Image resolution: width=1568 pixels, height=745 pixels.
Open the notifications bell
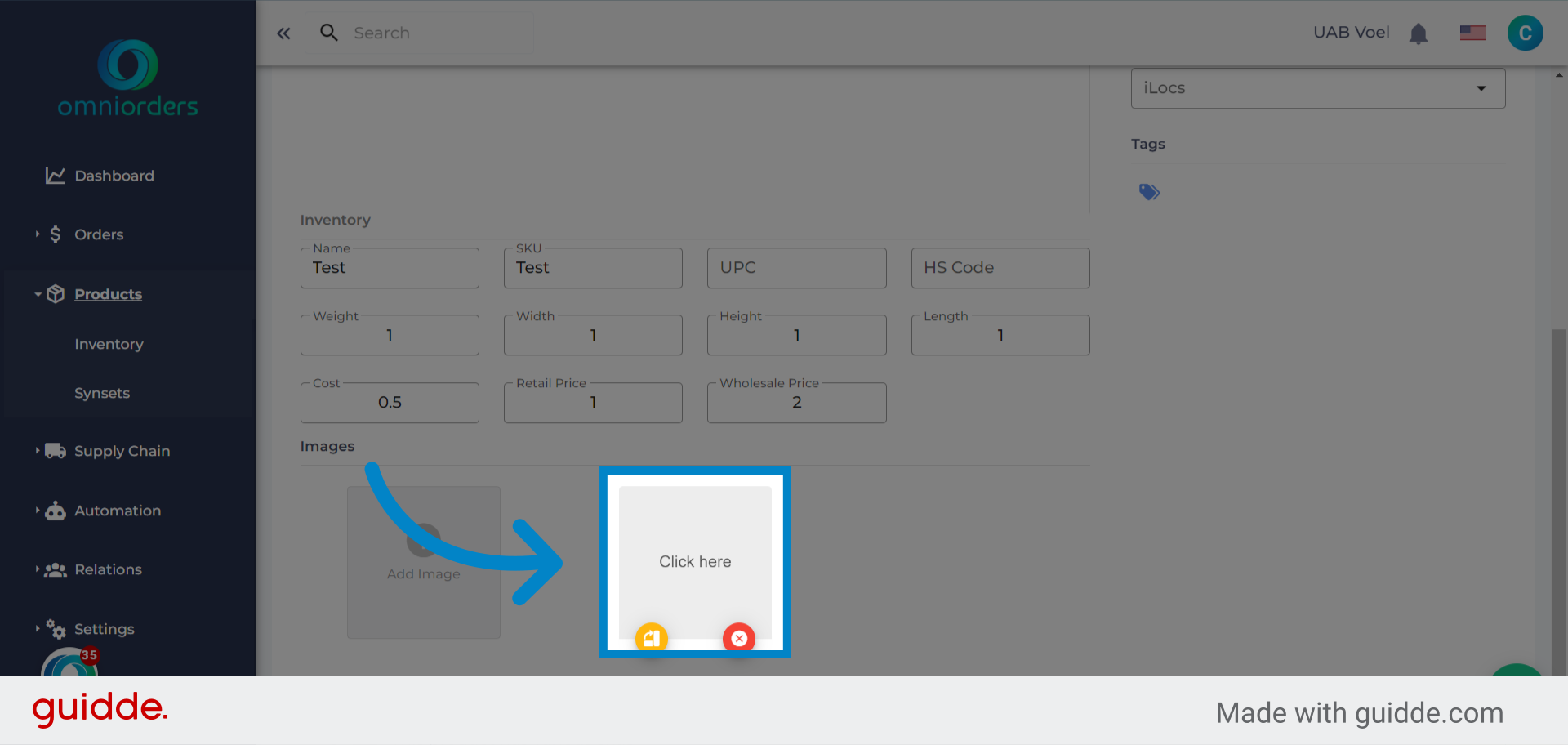tap(1419, 33)
